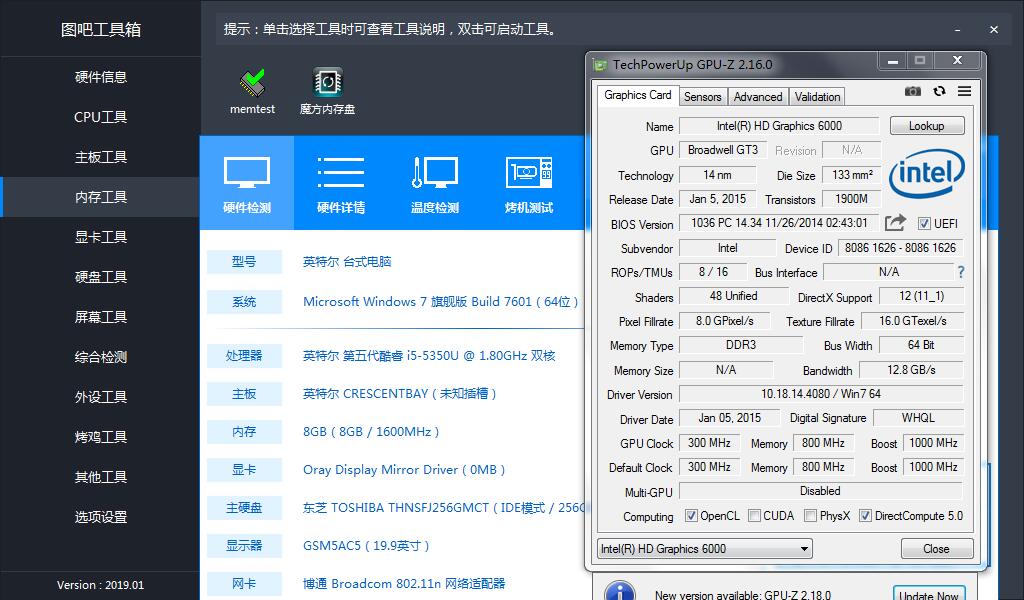Click the Broadcom 802.11n network adapter entry
Image resolution: width=1024 pixels, height=600 pixels.
point(404,584)
